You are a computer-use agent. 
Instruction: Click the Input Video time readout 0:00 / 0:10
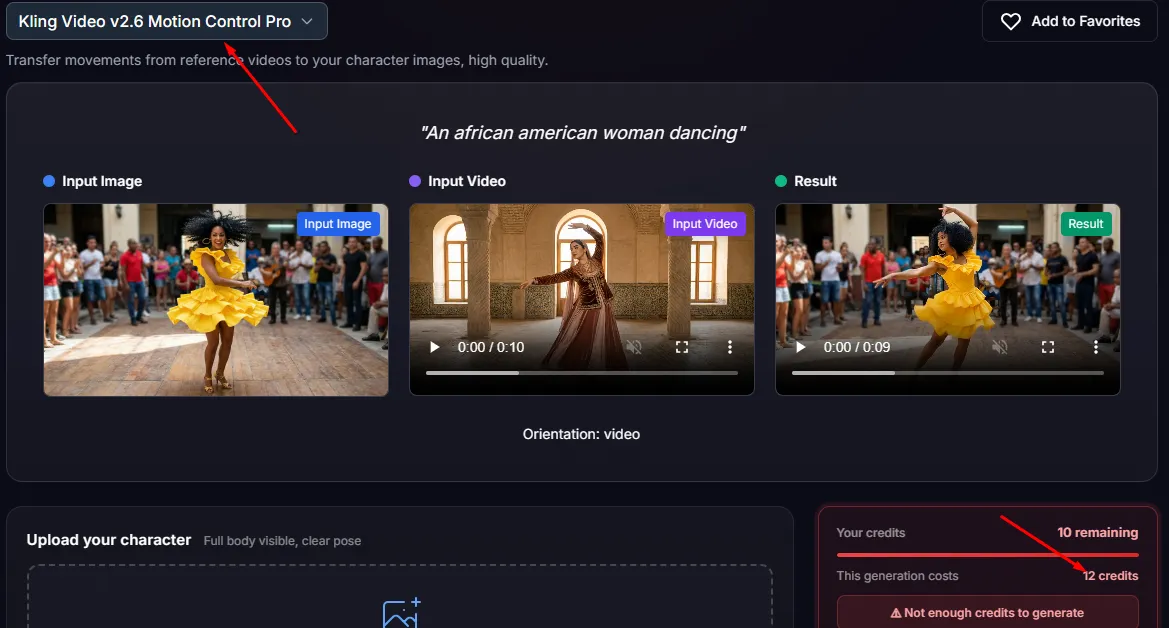(491, 347)
